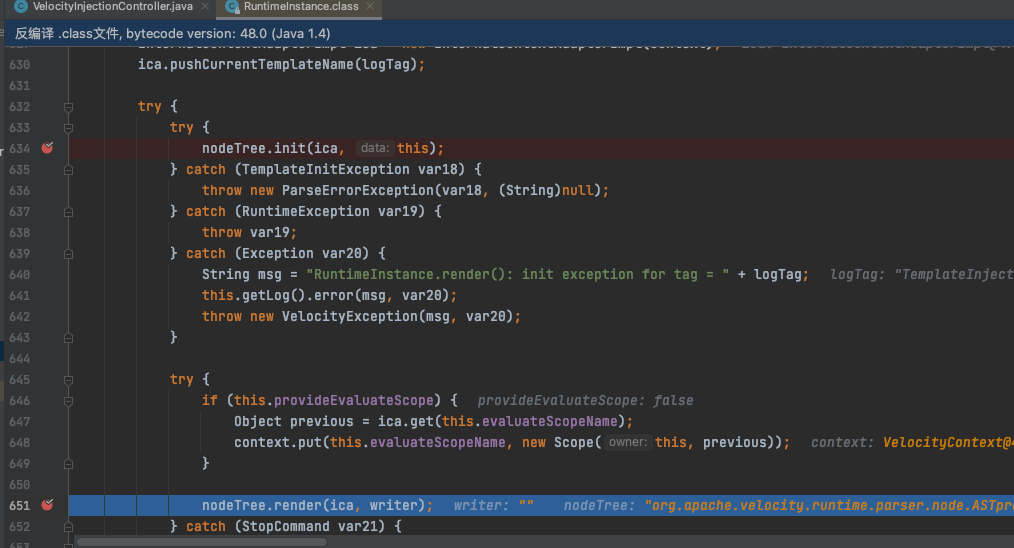Click 'new Scope' on line 648
The width and height of the screenshot is (1014, 548).
(557, 443)
